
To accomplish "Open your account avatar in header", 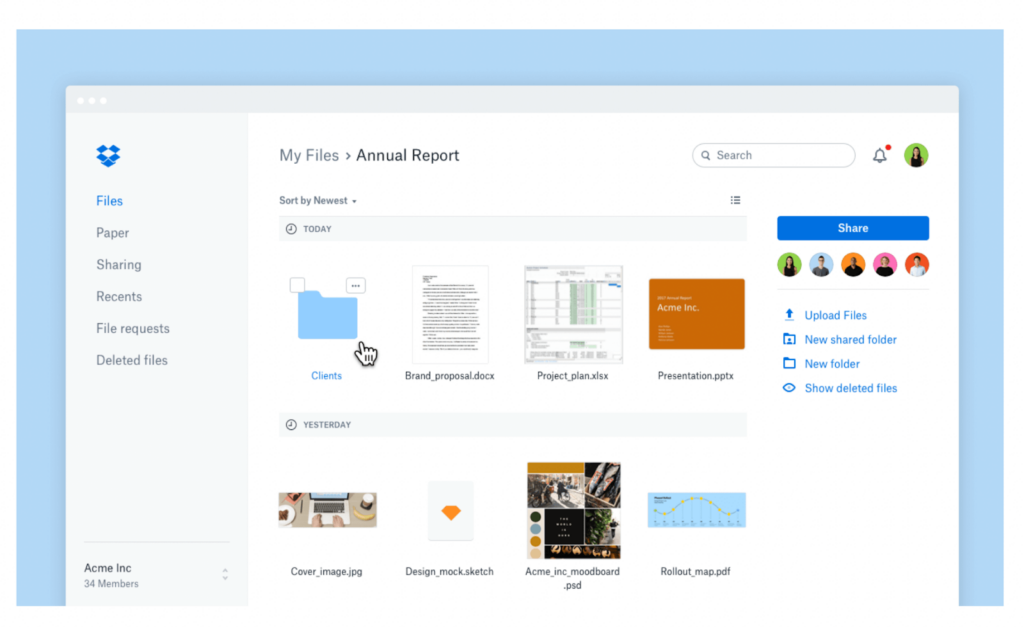I will click(916, 155).
